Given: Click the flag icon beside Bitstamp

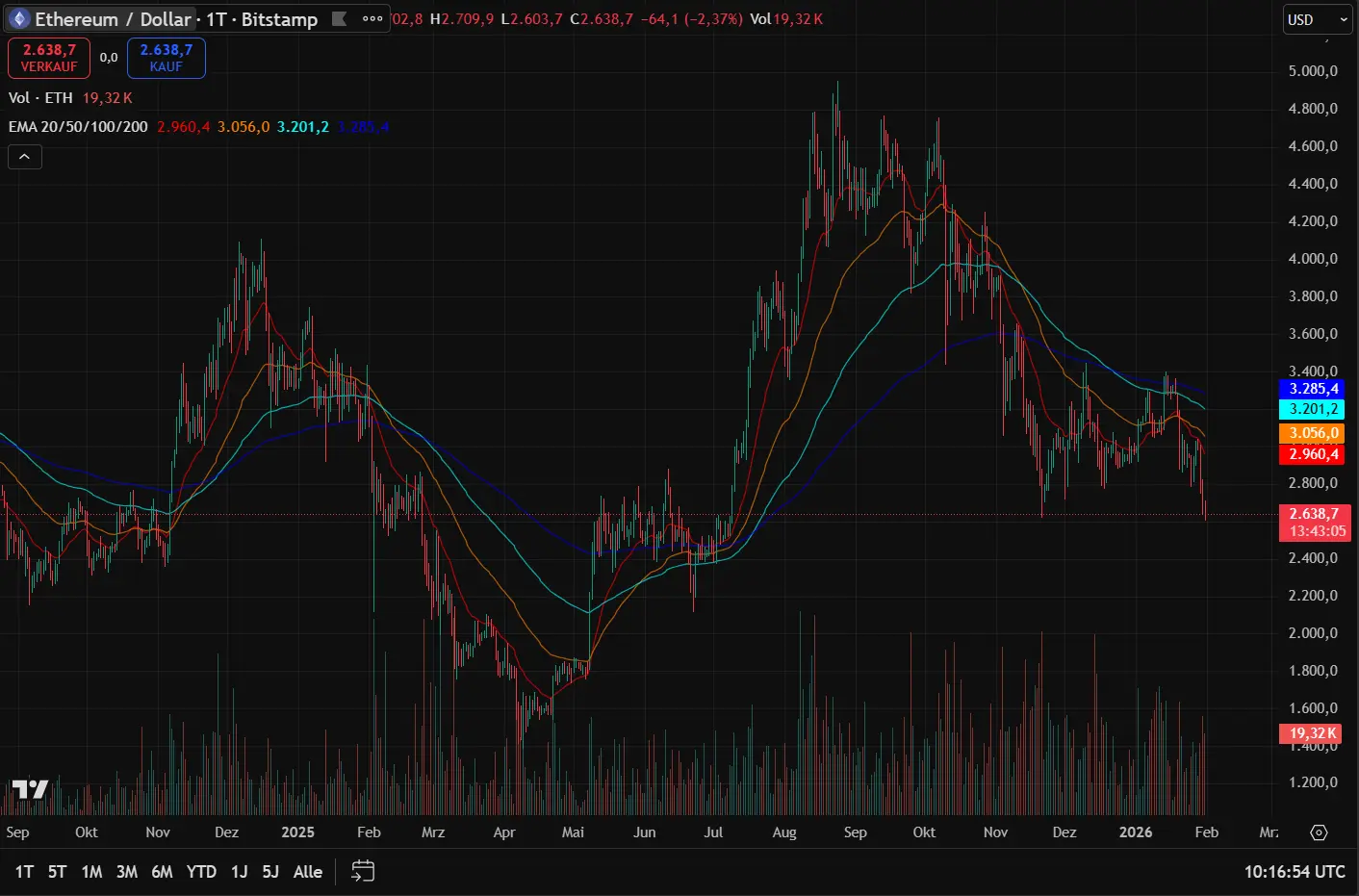Looking at the screenshot, I should pyautogui.click(x=339, y=19).
